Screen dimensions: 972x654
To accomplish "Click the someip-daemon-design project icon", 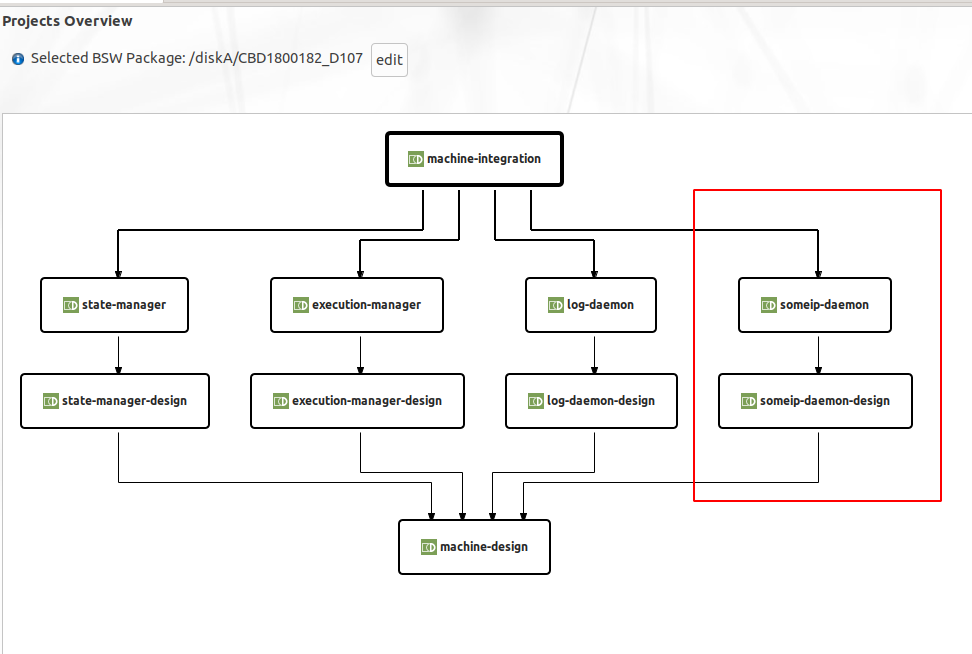I will tap(749, 401).
